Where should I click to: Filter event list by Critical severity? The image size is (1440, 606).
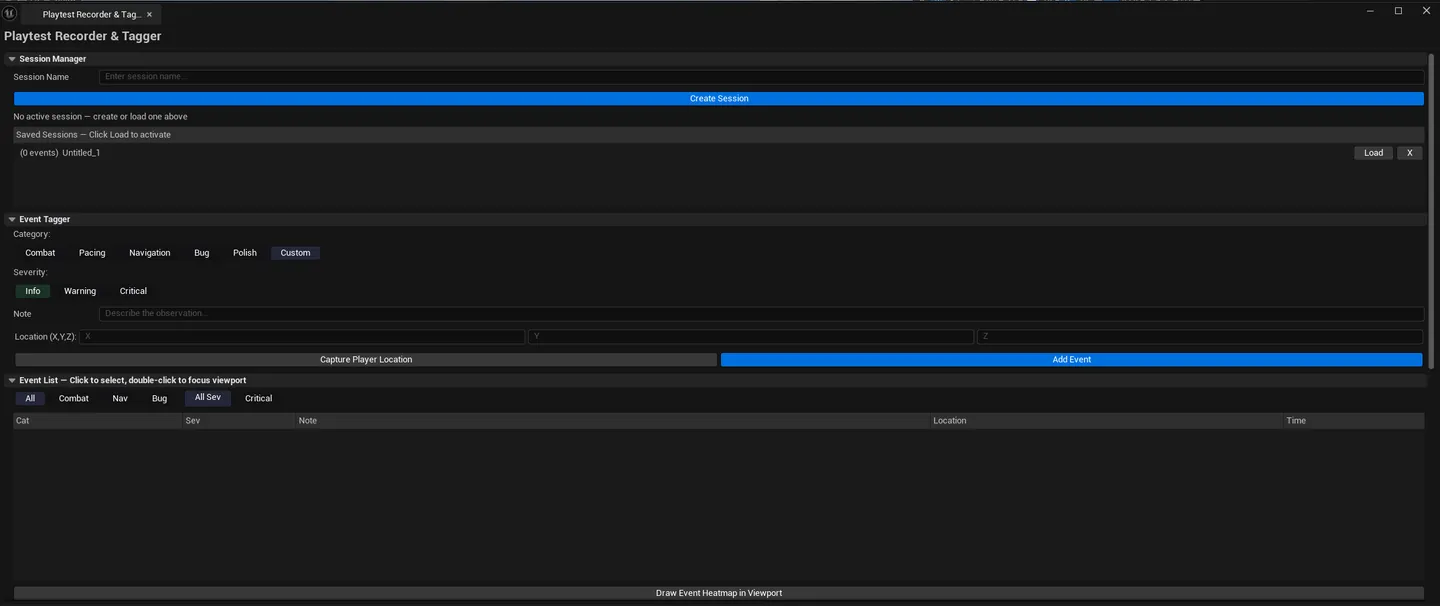[259, 398]
